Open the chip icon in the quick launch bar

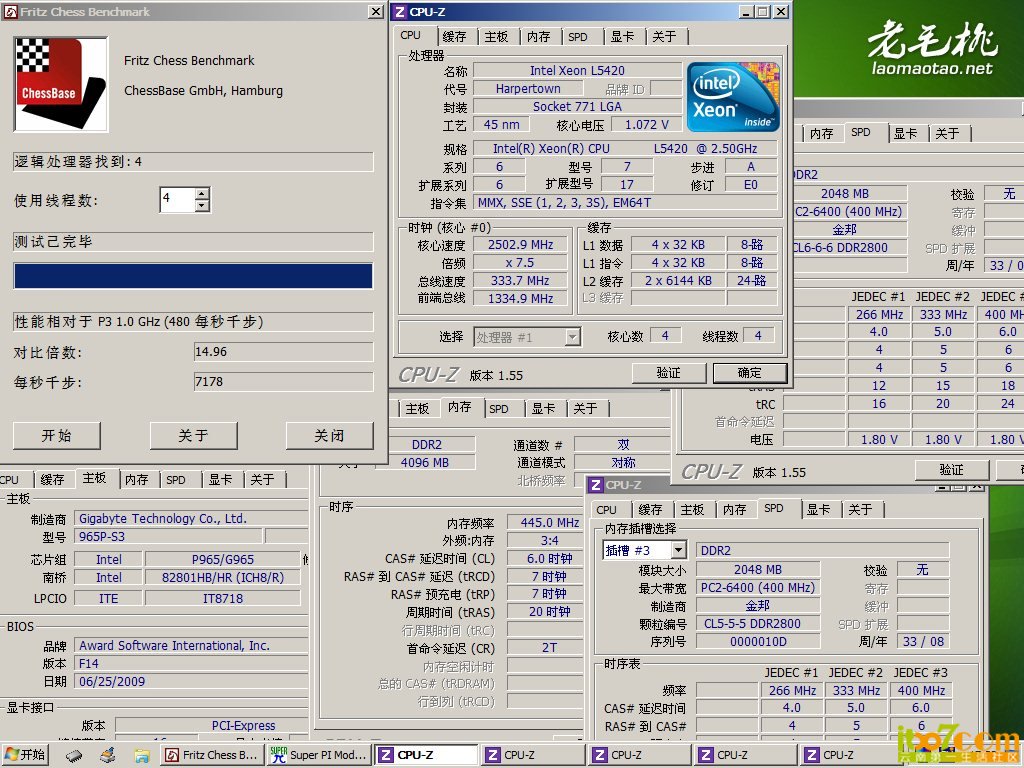coord(74,756)
